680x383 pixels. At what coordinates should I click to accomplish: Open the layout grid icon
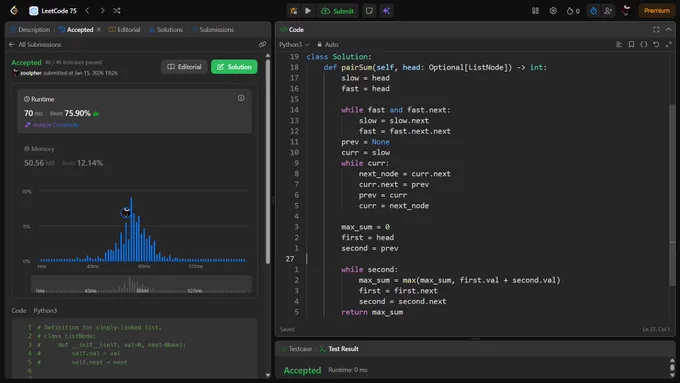tap(535, 11)
